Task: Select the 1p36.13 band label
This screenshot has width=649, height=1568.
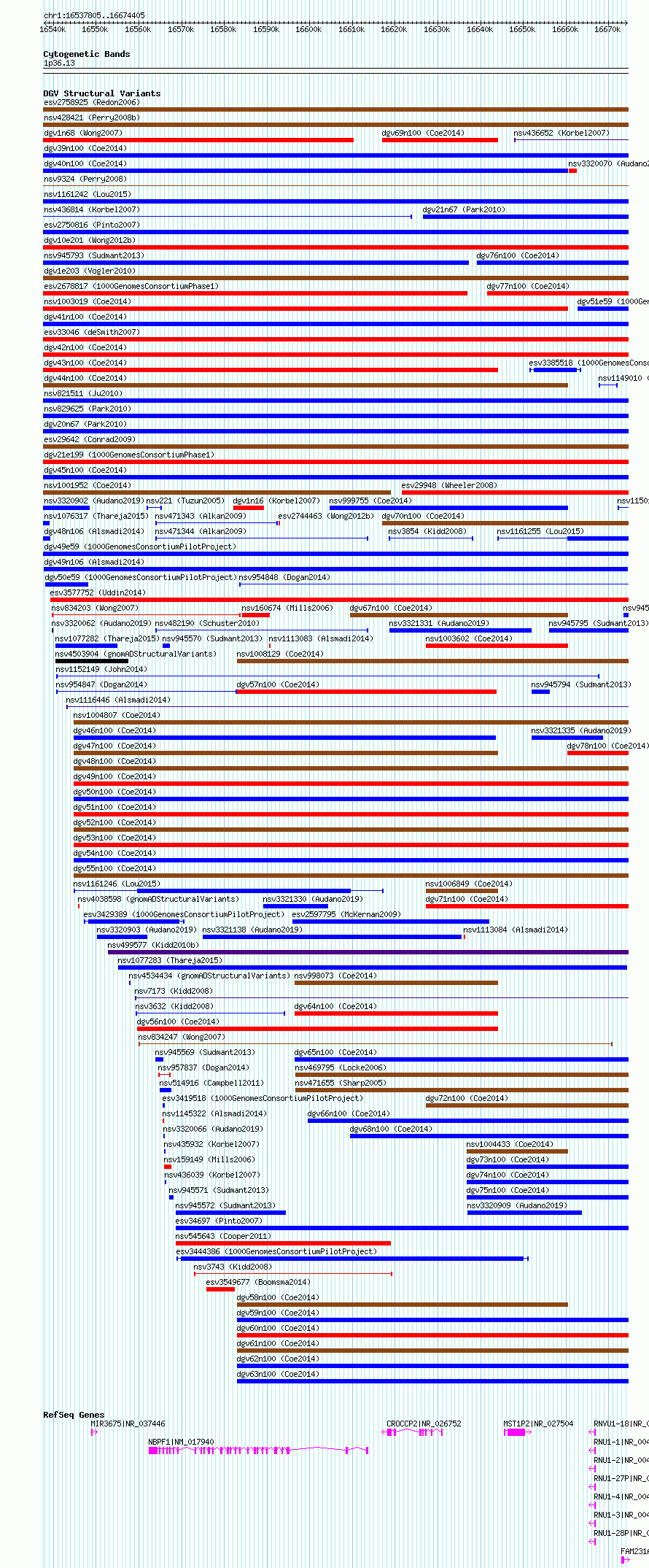Action: [59, 63]
